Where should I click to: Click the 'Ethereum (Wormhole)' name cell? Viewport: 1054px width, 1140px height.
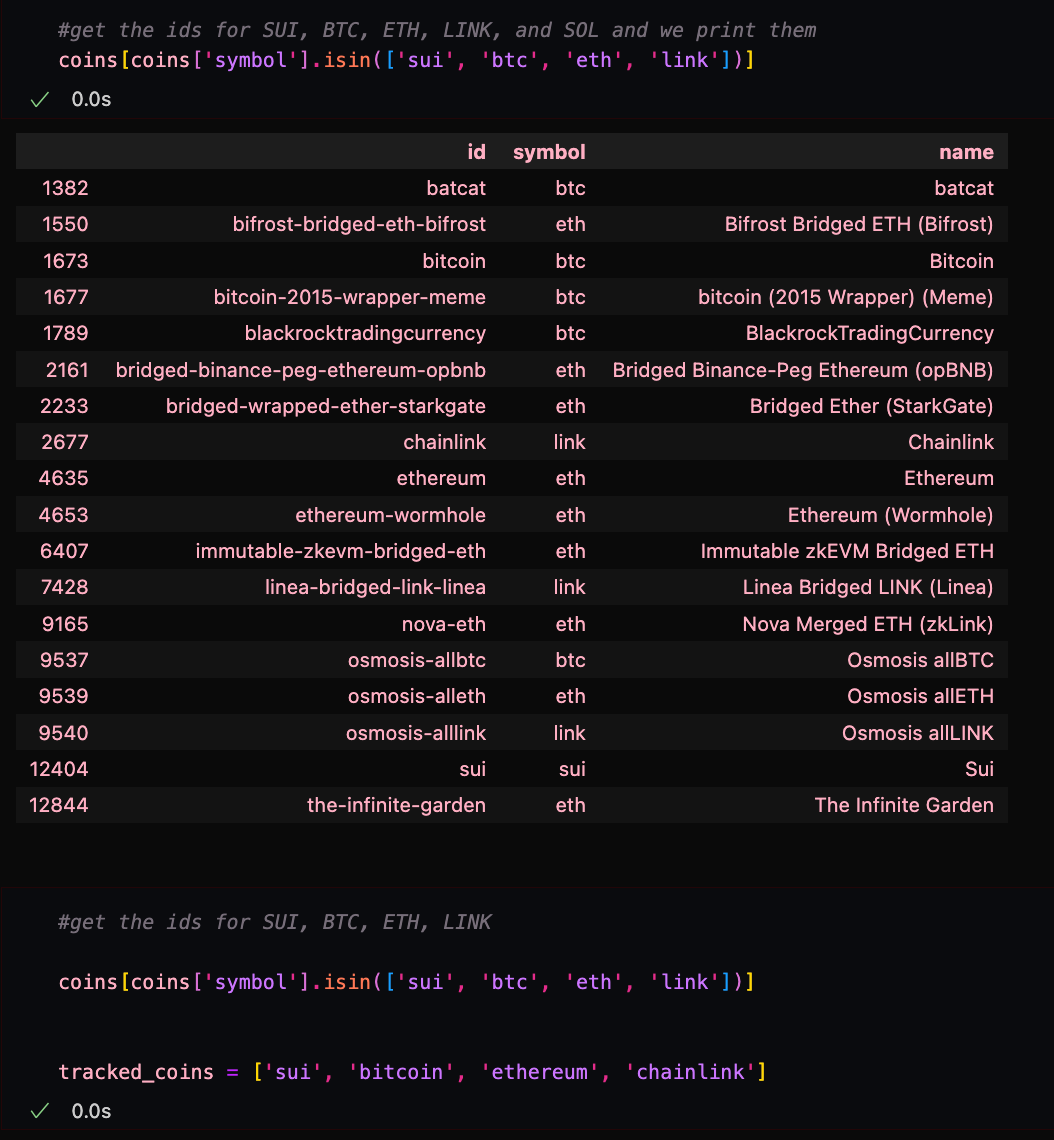890,515
